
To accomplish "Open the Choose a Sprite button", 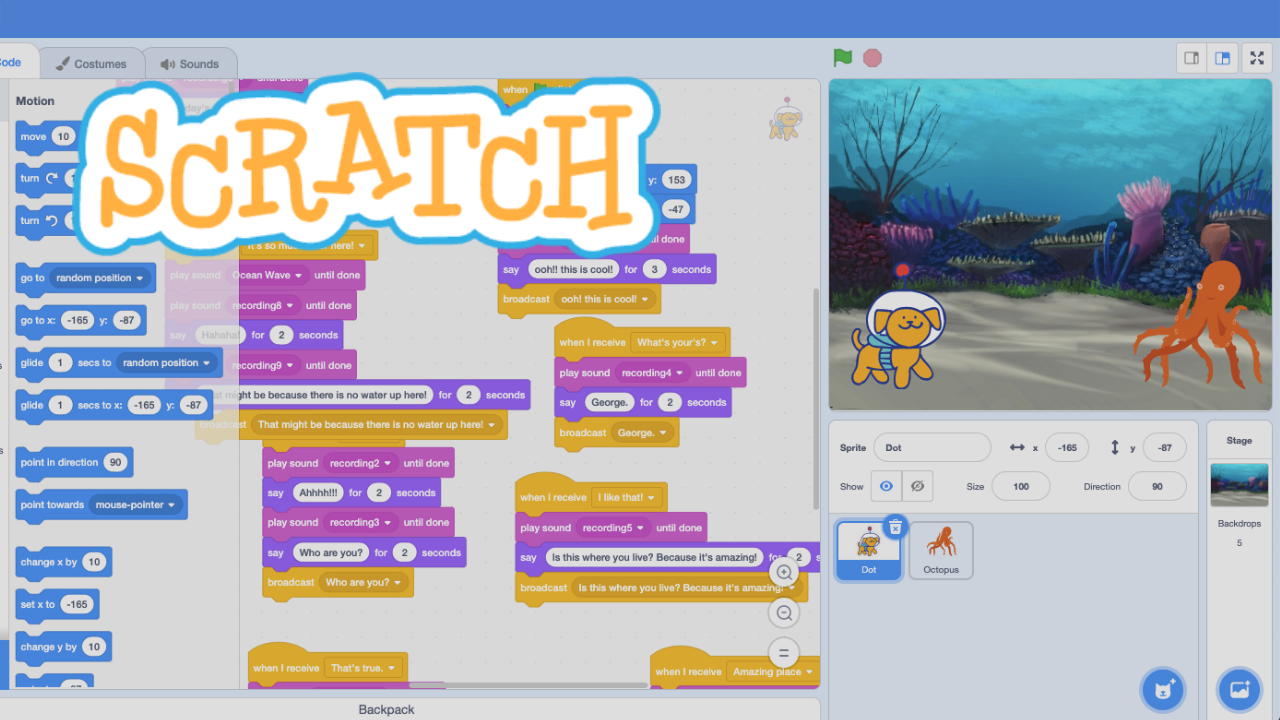I will click(x=1163, y=690).
